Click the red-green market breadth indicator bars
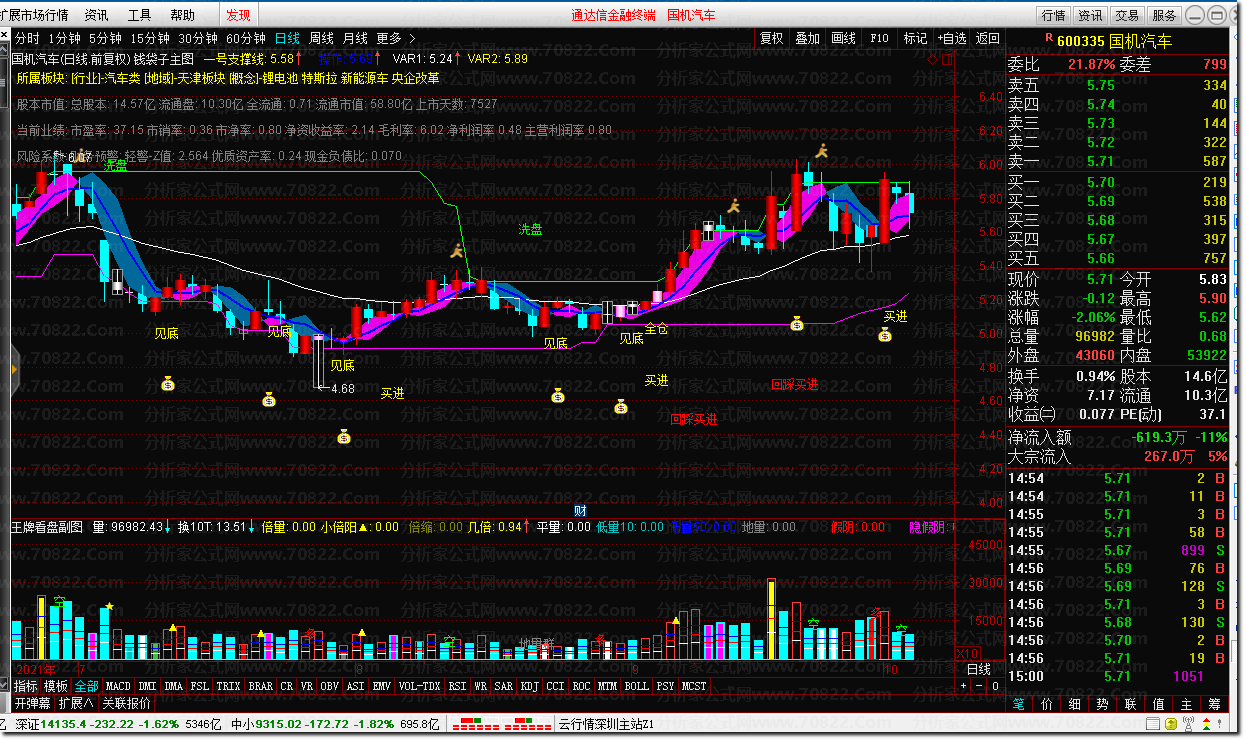This screenshot has width=1246, height=740. [x=502, y=724]
